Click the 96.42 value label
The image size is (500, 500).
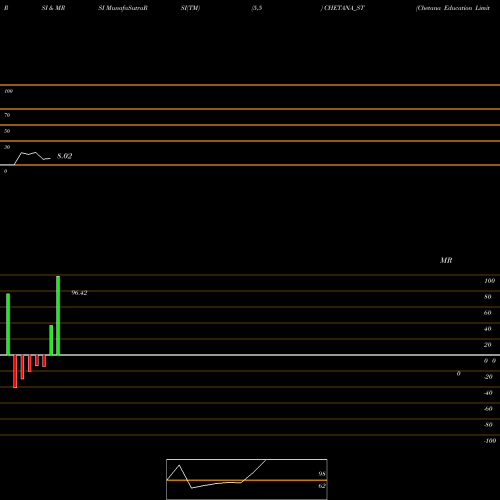coord(79,293)
